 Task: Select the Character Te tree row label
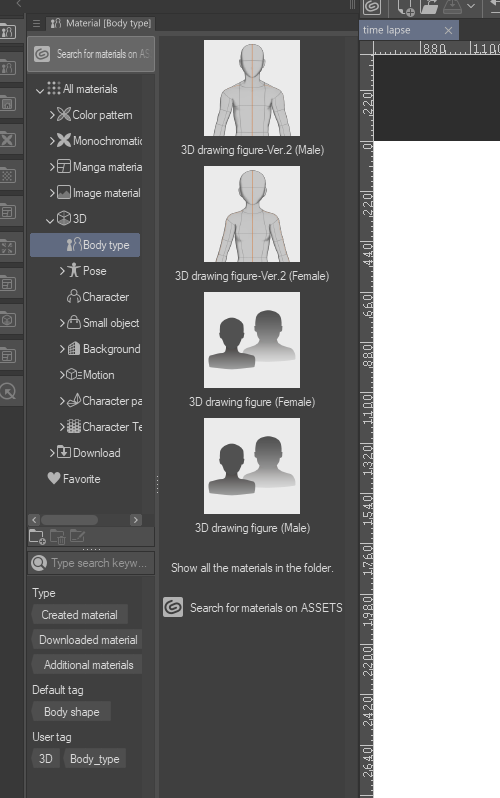(112, 427)
